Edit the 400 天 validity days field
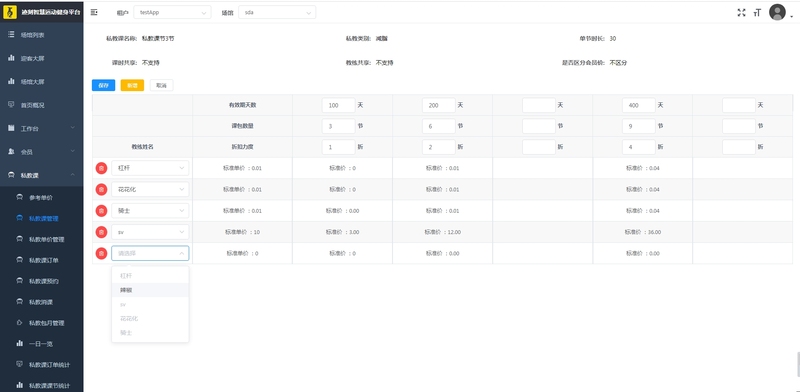The width and height of the screenshot is (800, 392). click(639, 105)
